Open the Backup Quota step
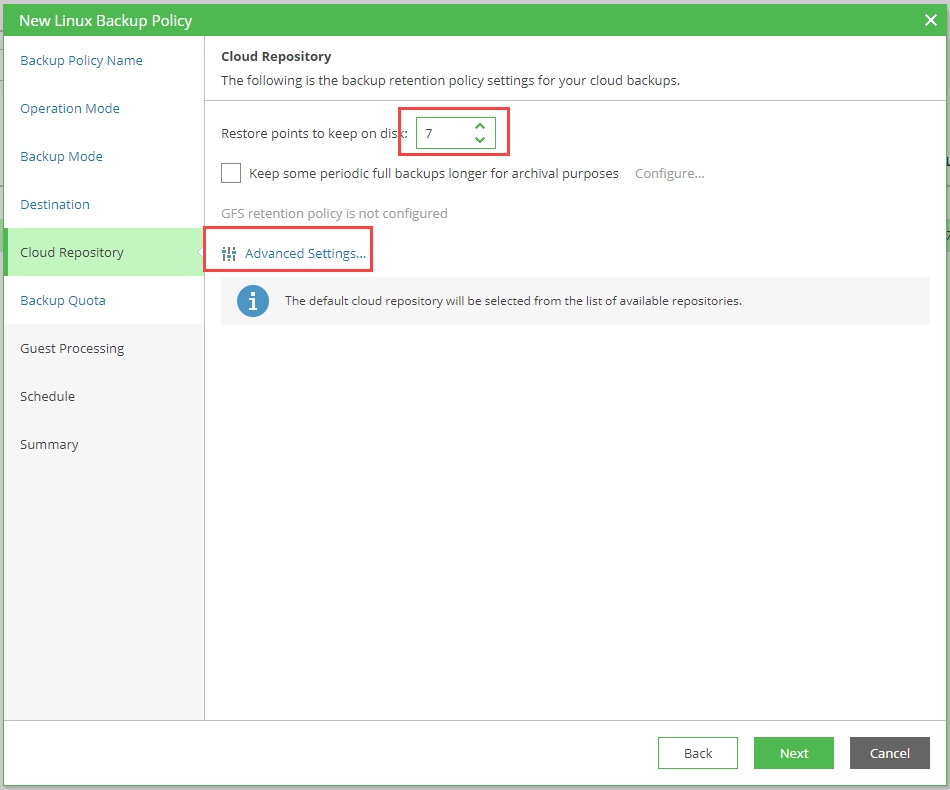Viewport: 950px width, 790px height. (63, 301)
